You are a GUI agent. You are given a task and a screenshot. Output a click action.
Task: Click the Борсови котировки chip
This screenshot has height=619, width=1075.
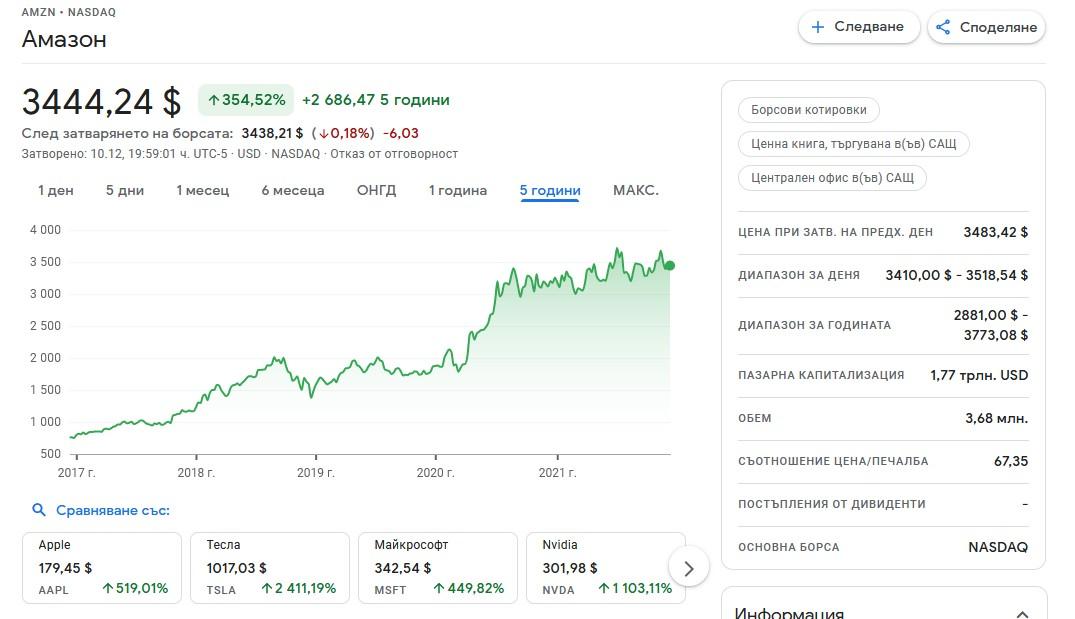coord(809,110)
